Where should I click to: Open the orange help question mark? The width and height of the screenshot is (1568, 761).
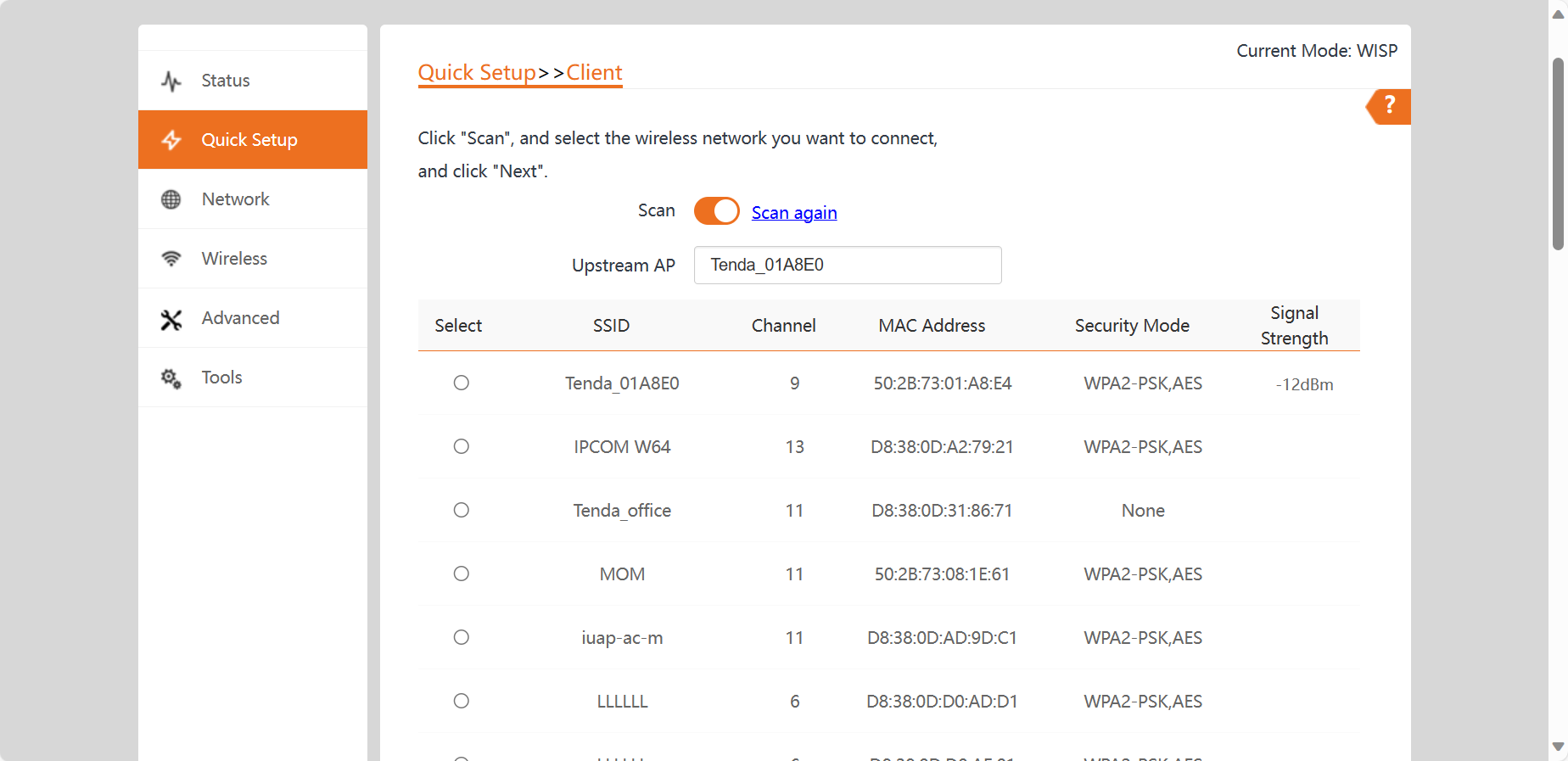[x=1389, y=106]
